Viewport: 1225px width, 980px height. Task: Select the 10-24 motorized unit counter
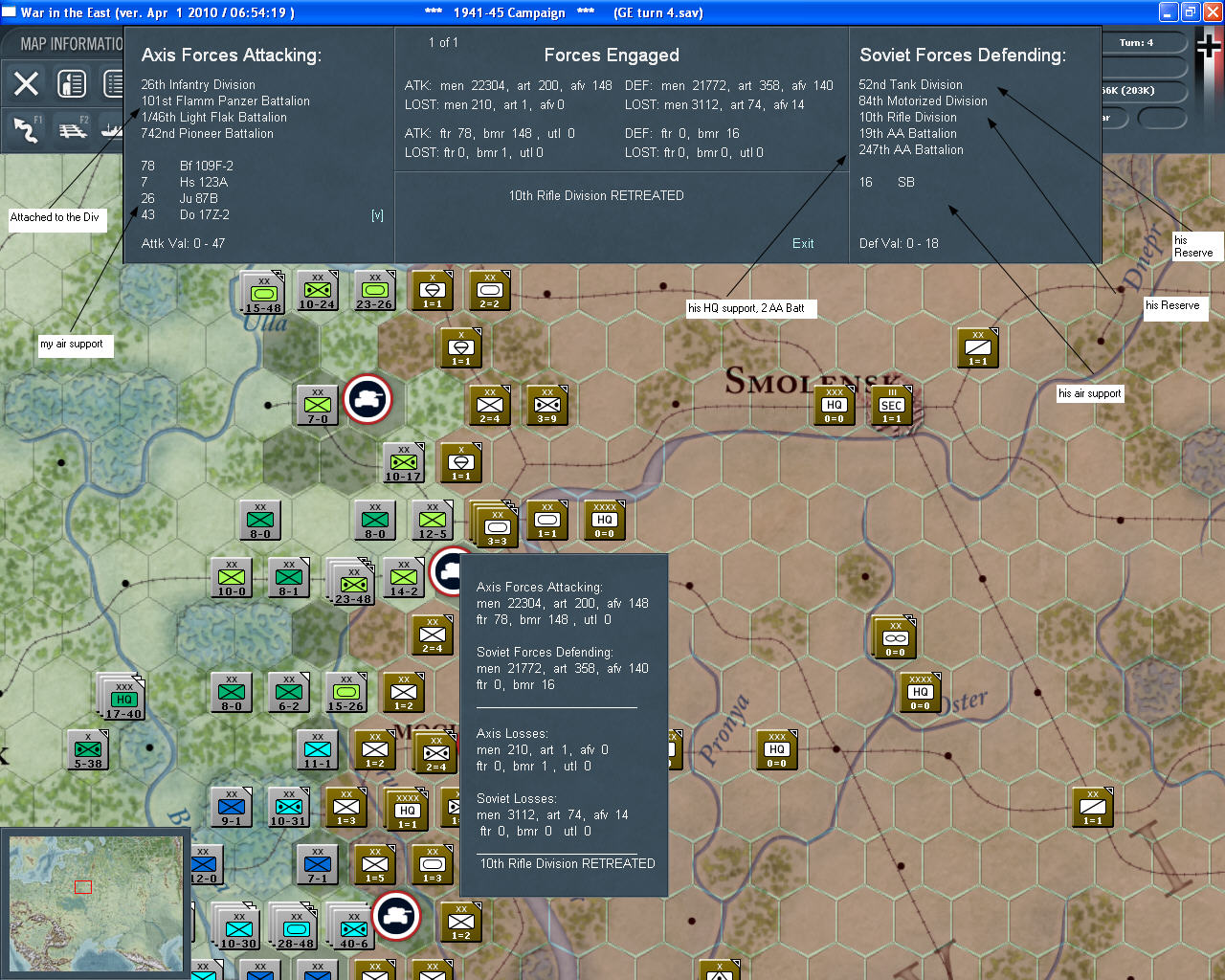318,290
